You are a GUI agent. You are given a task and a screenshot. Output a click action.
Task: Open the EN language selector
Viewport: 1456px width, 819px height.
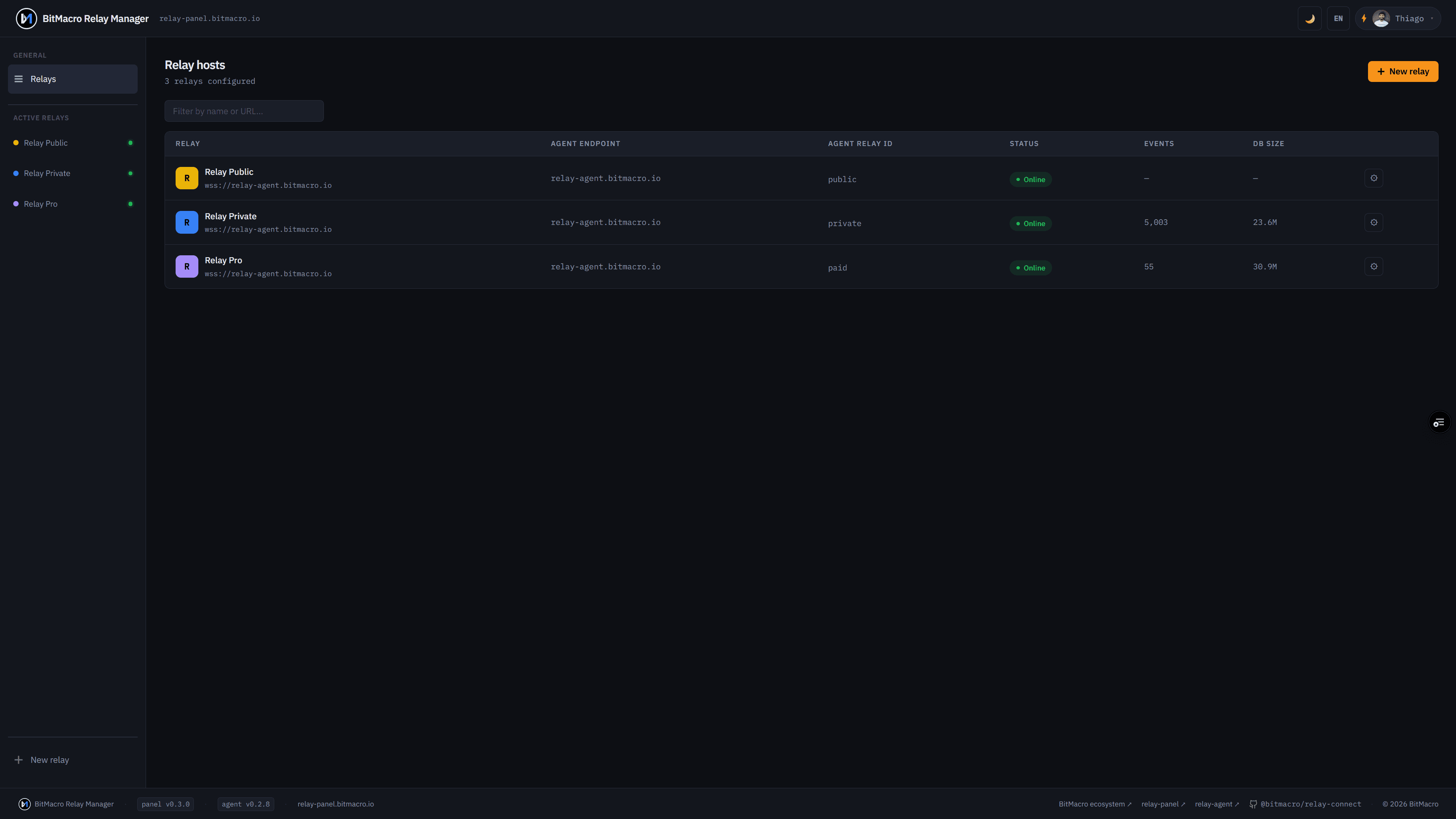click(x=1338, y=18)
